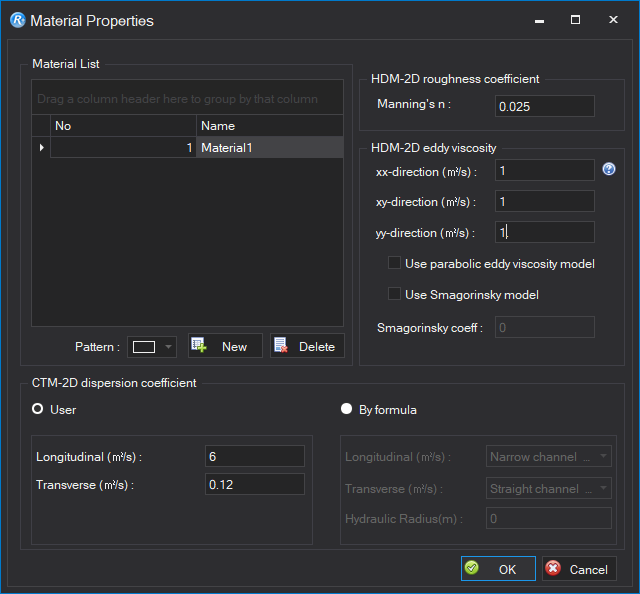
Task: Confirm with the OK button
Action: [x=498, y=569]
